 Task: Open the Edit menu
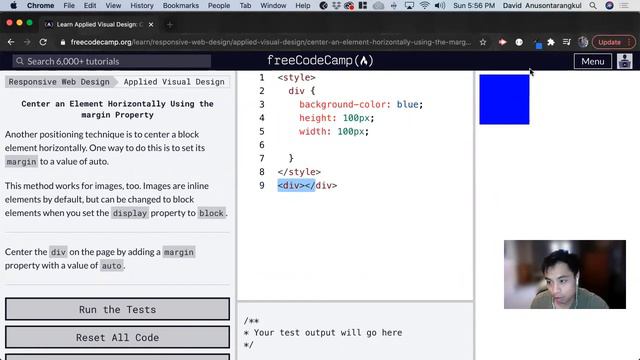tap(90, 5)
